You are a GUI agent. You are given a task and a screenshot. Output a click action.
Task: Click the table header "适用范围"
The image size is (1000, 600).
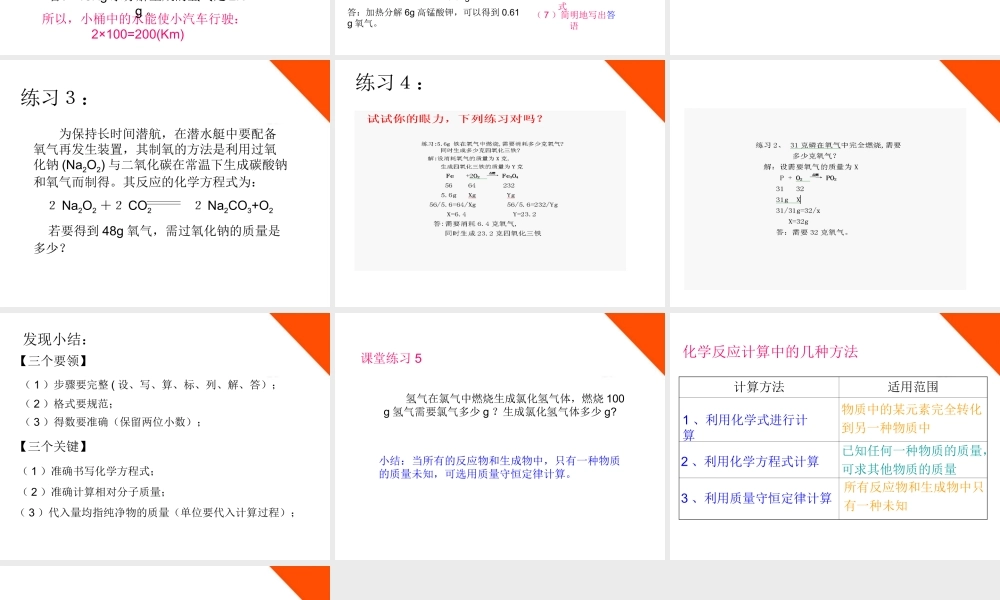pos(913,387)
